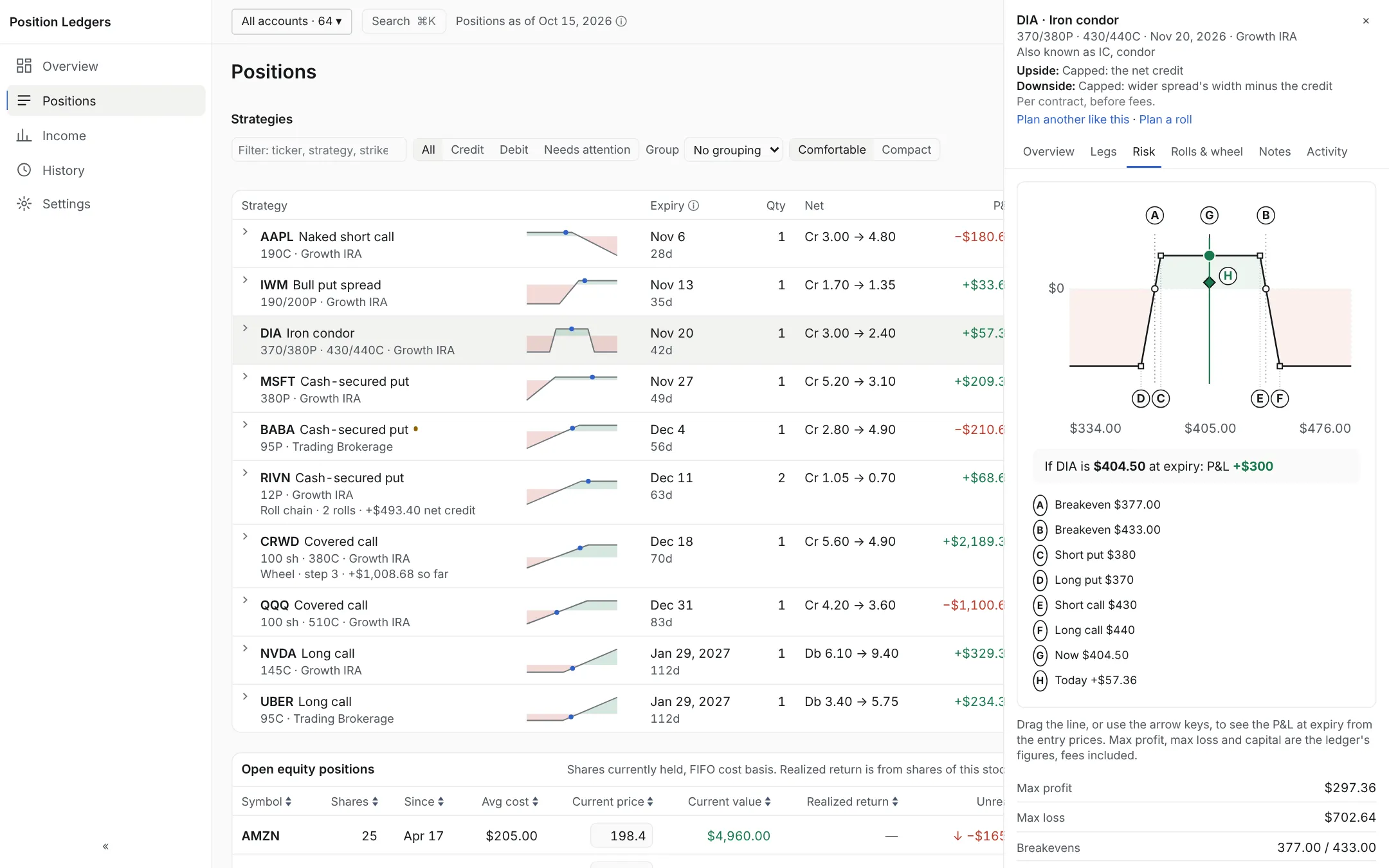This screenshot has height=868, width=1389.
Task: Open the Rolls & wheel tab
Action: click(x=1206, y=151)
